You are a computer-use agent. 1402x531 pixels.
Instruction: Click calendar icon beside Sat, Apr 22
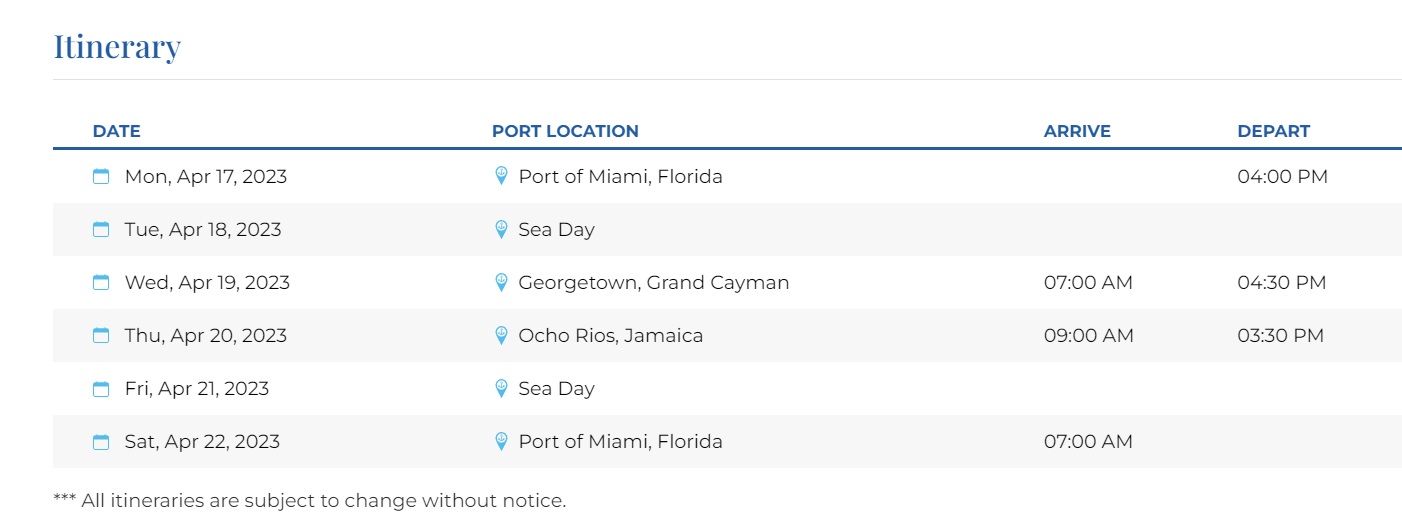[x=101, y=442]
